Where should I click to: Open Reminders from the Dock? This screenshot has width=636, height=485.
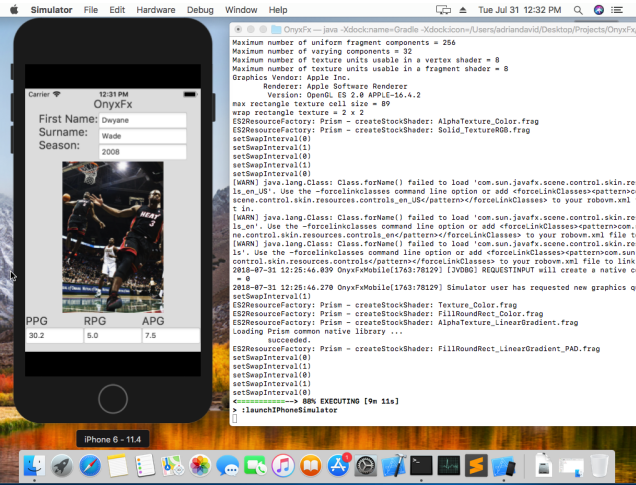coord(145,466)
